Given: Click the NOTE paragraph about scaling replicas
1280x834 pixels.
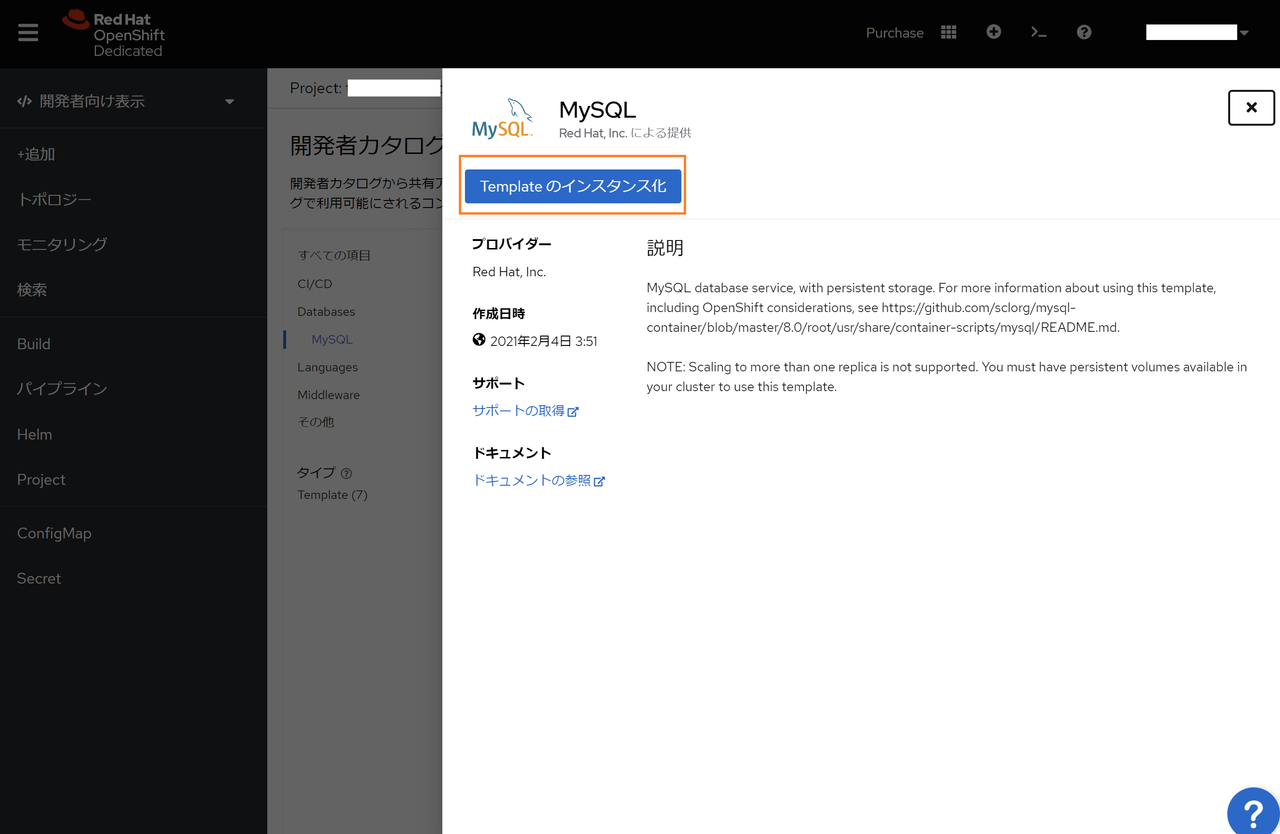Looking at the screenshot, I should click(947, 377).
